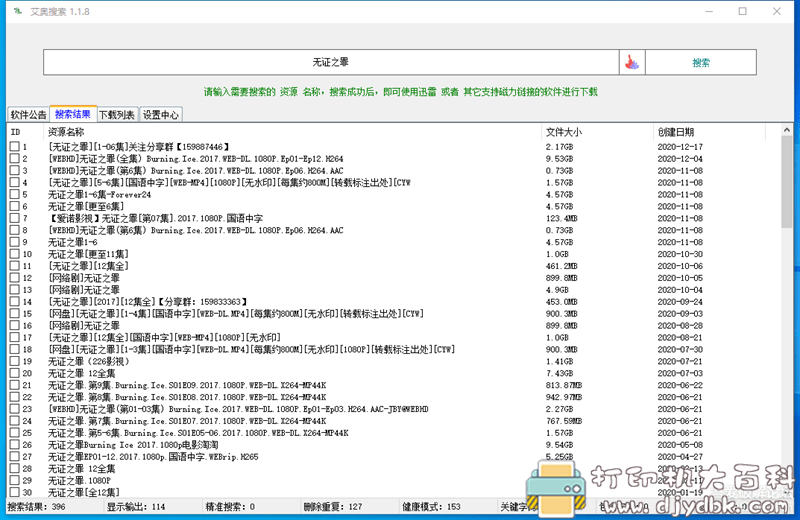This screenshot has height=520, width=800.
Task: Click result [无证之罪][12集全] in row 11
Action: [x=88, y=266]
